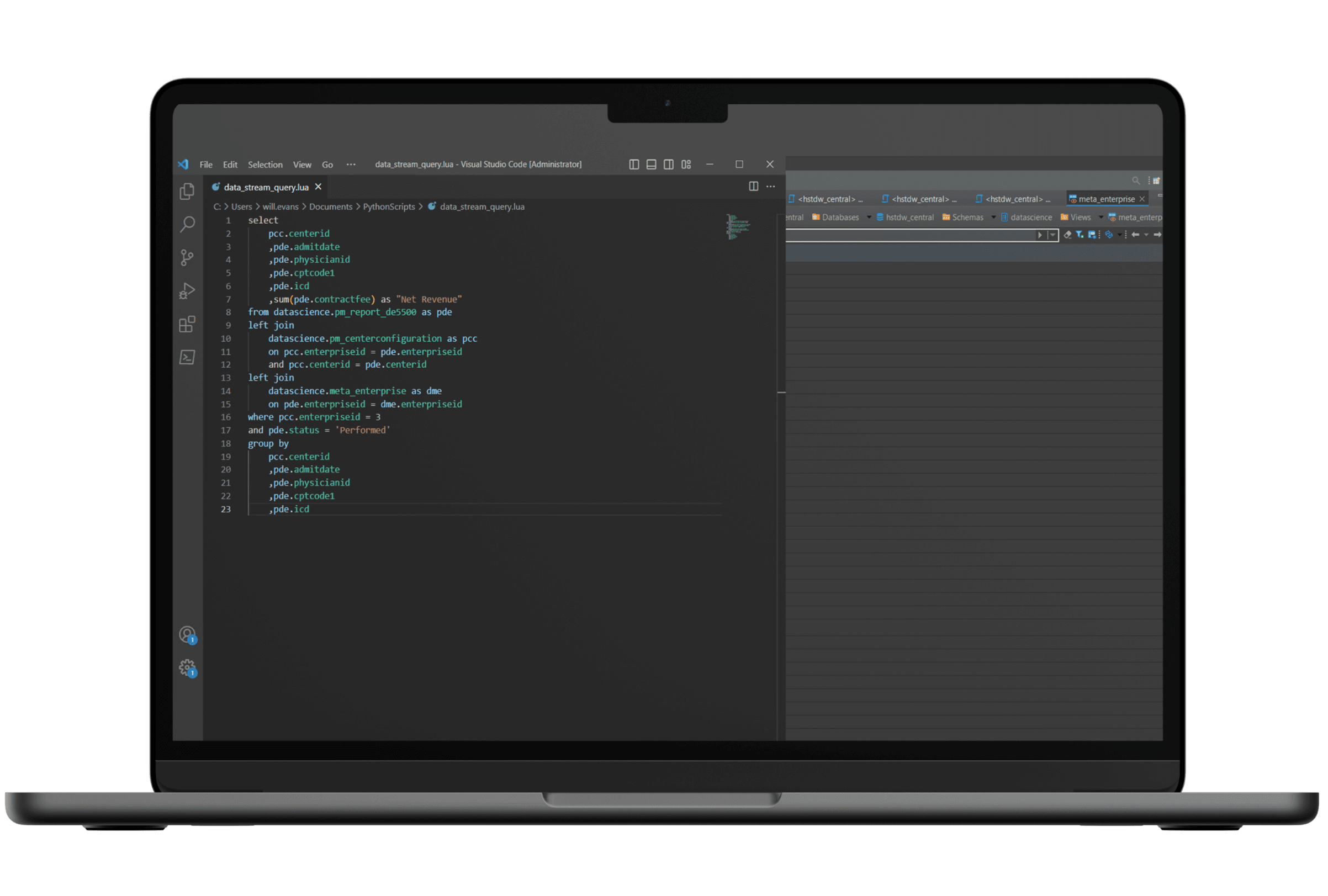Click the filter expression input field

(911, 235)
